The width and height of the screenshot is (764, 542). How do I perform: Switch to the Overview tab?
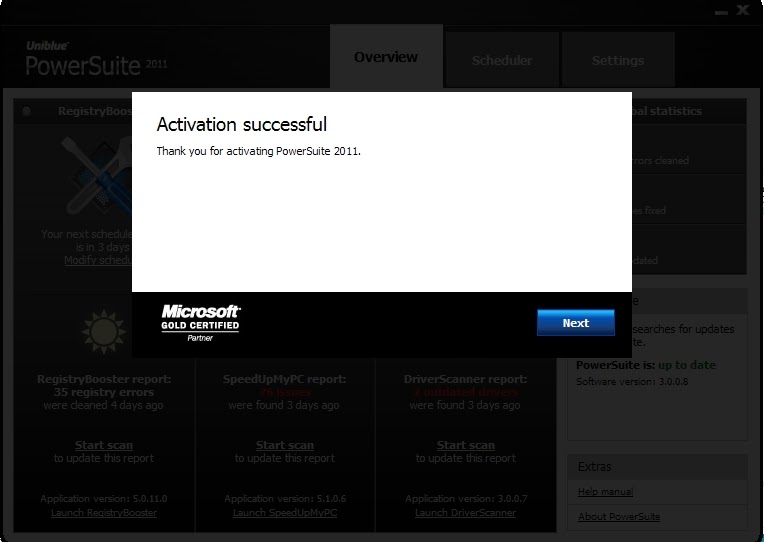point(386,57)
